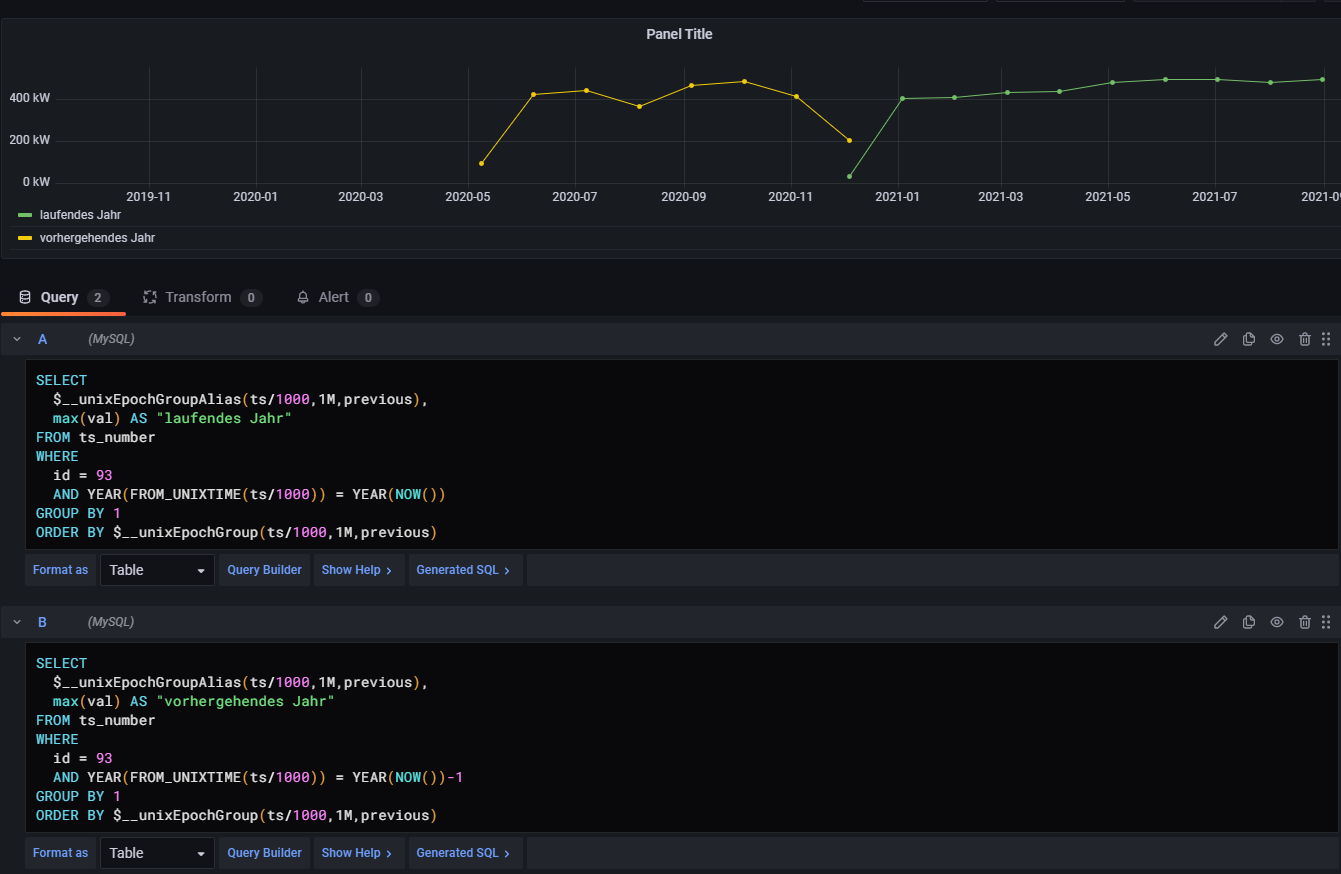Viewport: 1341px width, 874px height.
Task: Remove query B using the trash icon
Action: [x=1304, y=622]
